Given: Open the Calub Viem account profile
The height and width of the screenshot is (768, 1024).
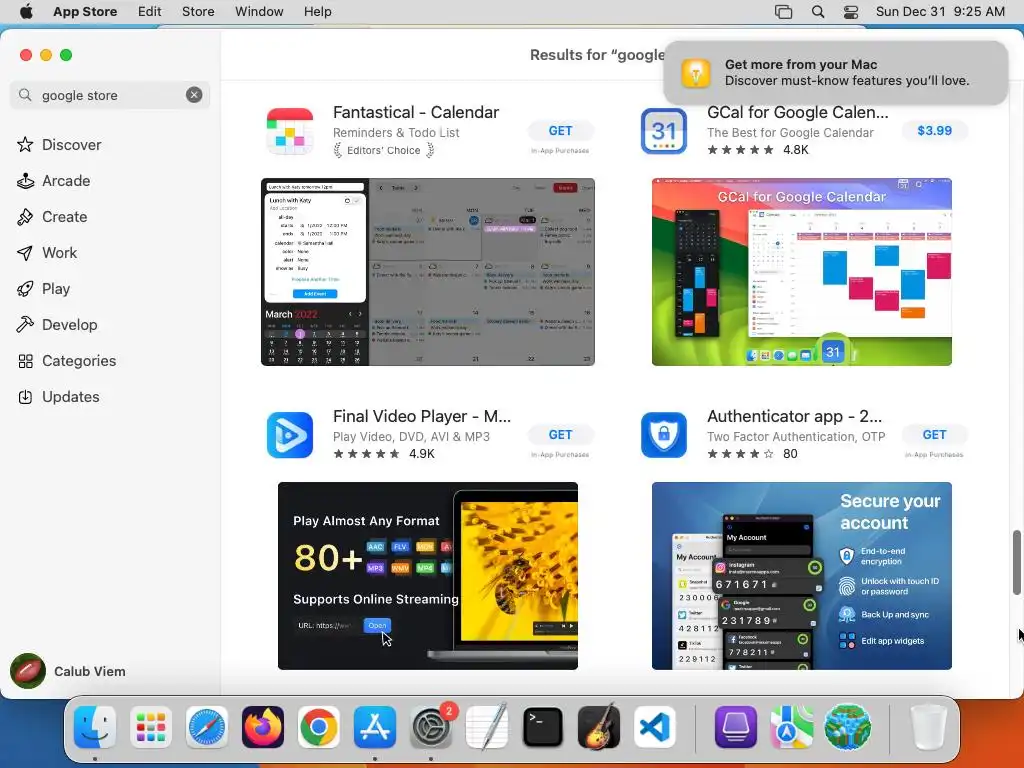Looking at the screenshot, I should pyautogui.click(x=69, y=671).
